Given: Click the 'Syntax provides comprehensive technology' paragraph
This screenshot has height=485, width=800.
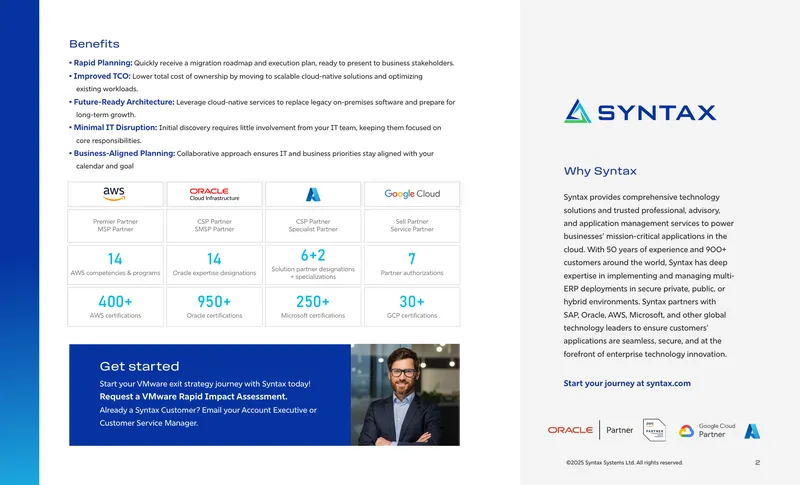Looking at the screenshot, I should tap(648, 275).
